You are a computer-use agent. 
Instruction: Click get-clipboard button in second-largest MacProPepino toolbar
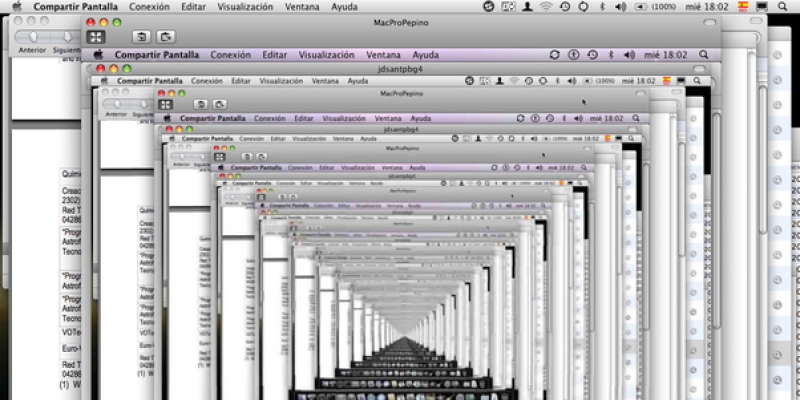(201, 105)
